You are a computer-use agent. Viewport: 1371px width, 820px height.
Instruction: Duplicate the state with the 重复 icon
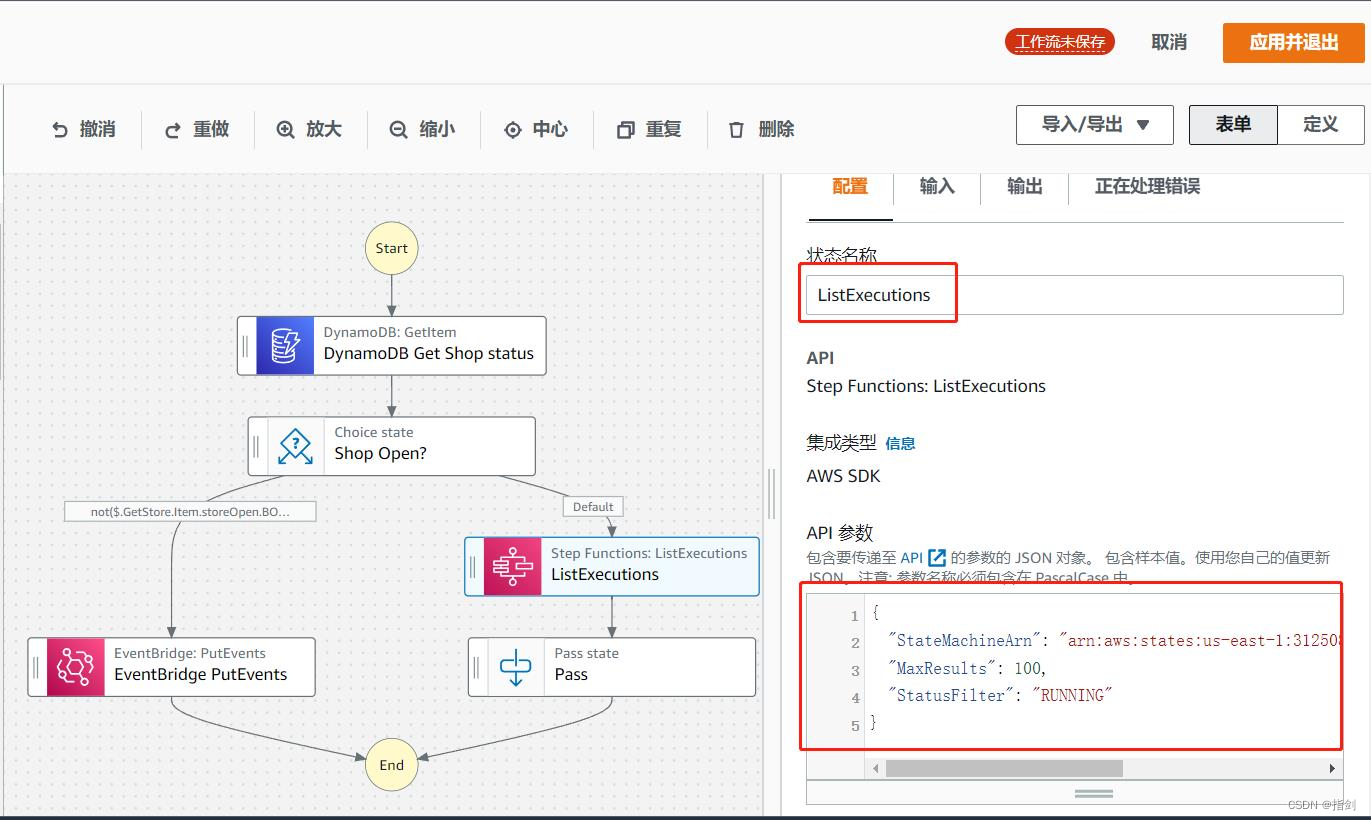[626, 130]
